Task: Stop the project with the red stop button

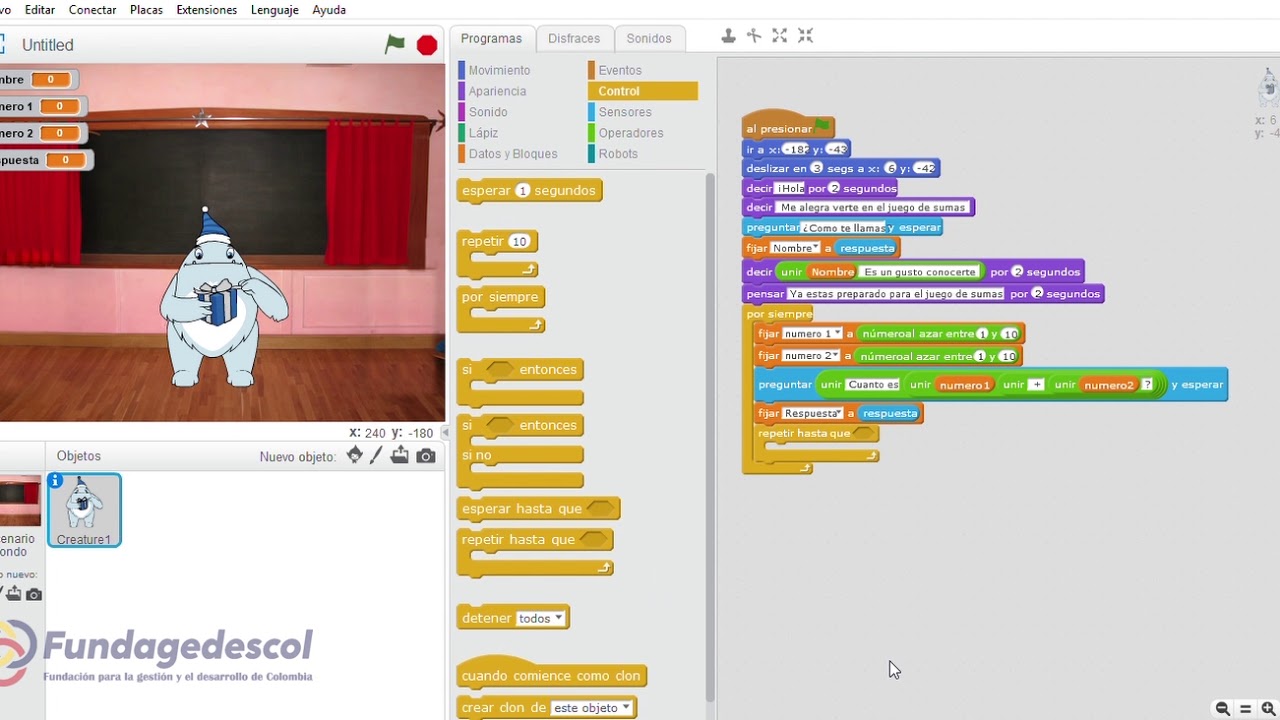Action: click(x=427, y=45)
